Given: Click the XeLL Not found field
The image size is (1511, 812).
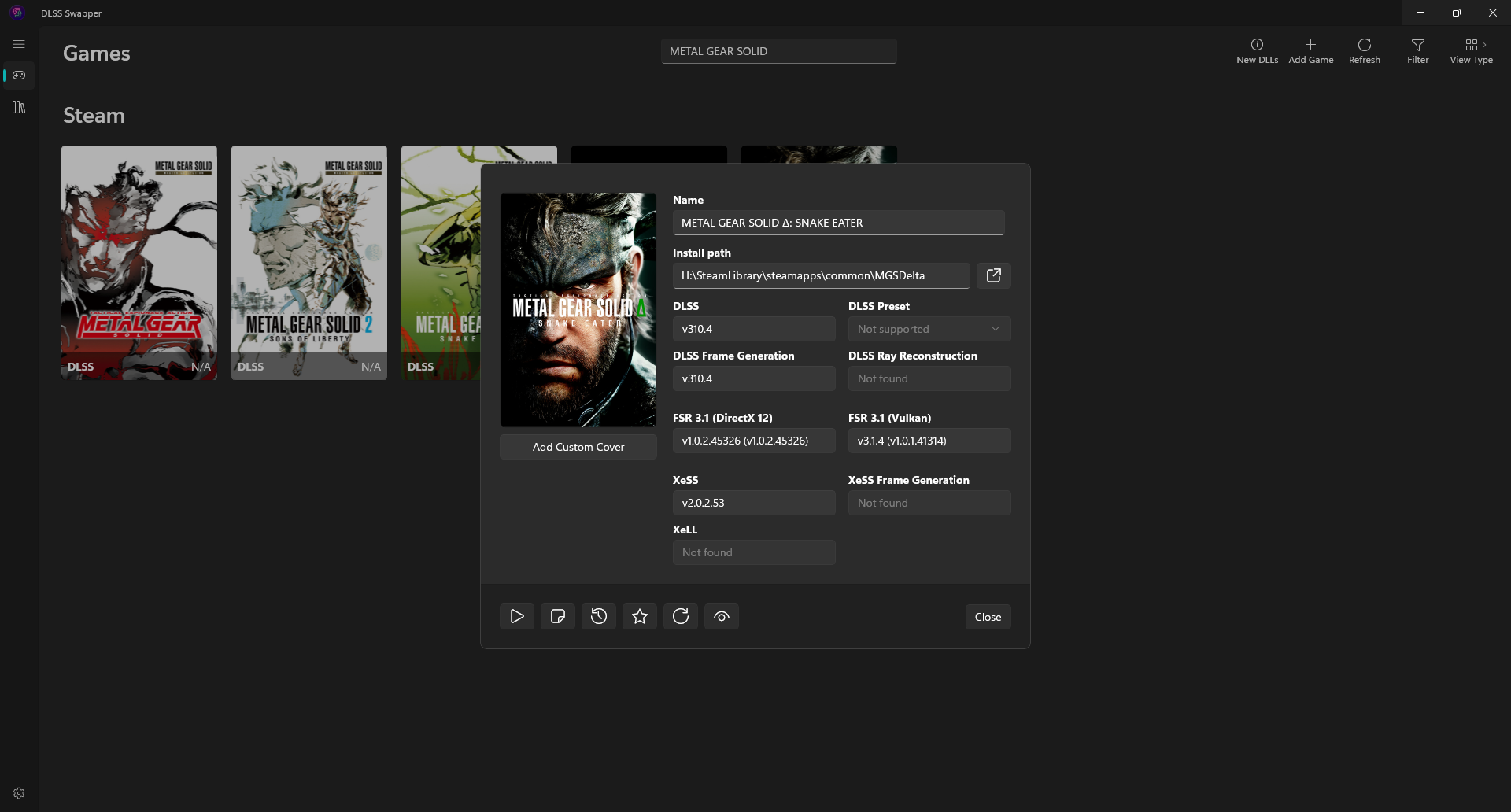Looking at the screenshot, I should point(754,552).
